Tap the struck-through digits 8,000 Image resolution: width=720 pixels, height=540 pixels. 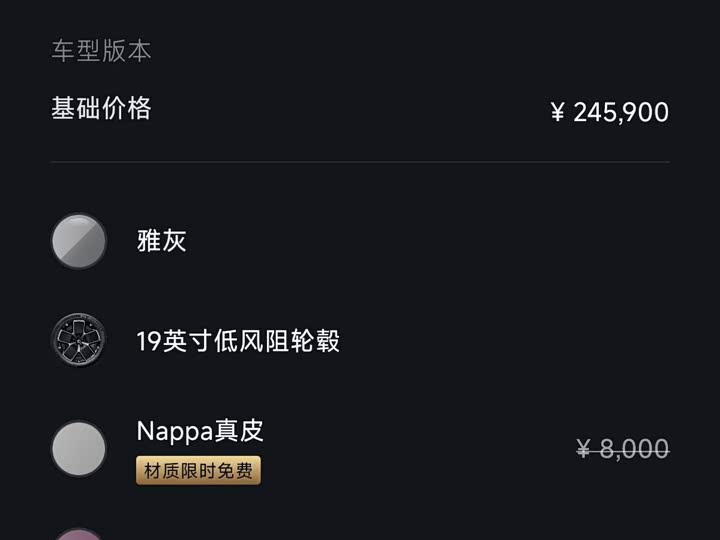[x=634, y=450]
